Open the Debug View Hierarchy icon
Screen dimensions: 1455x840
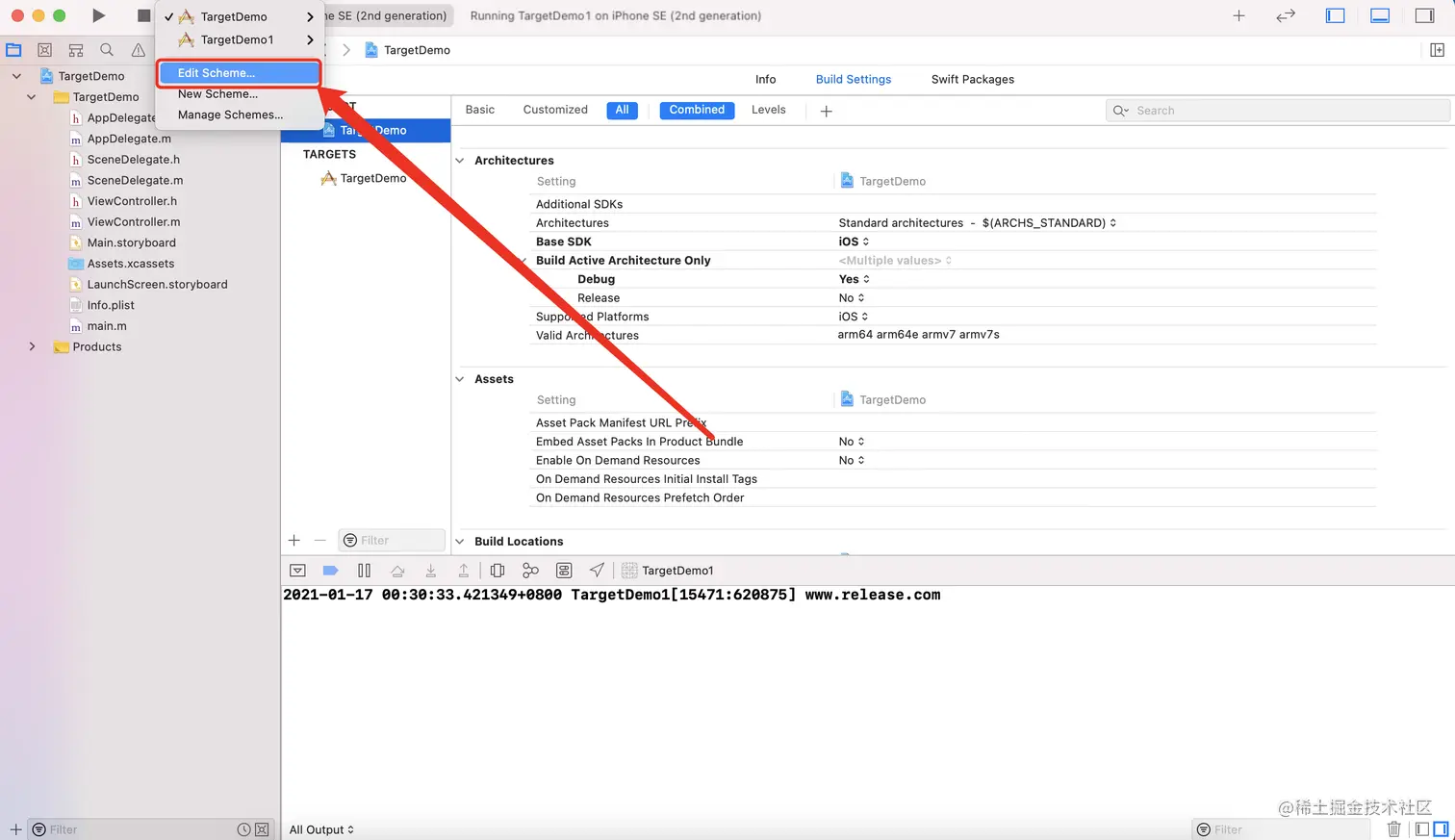pos(498,571)
